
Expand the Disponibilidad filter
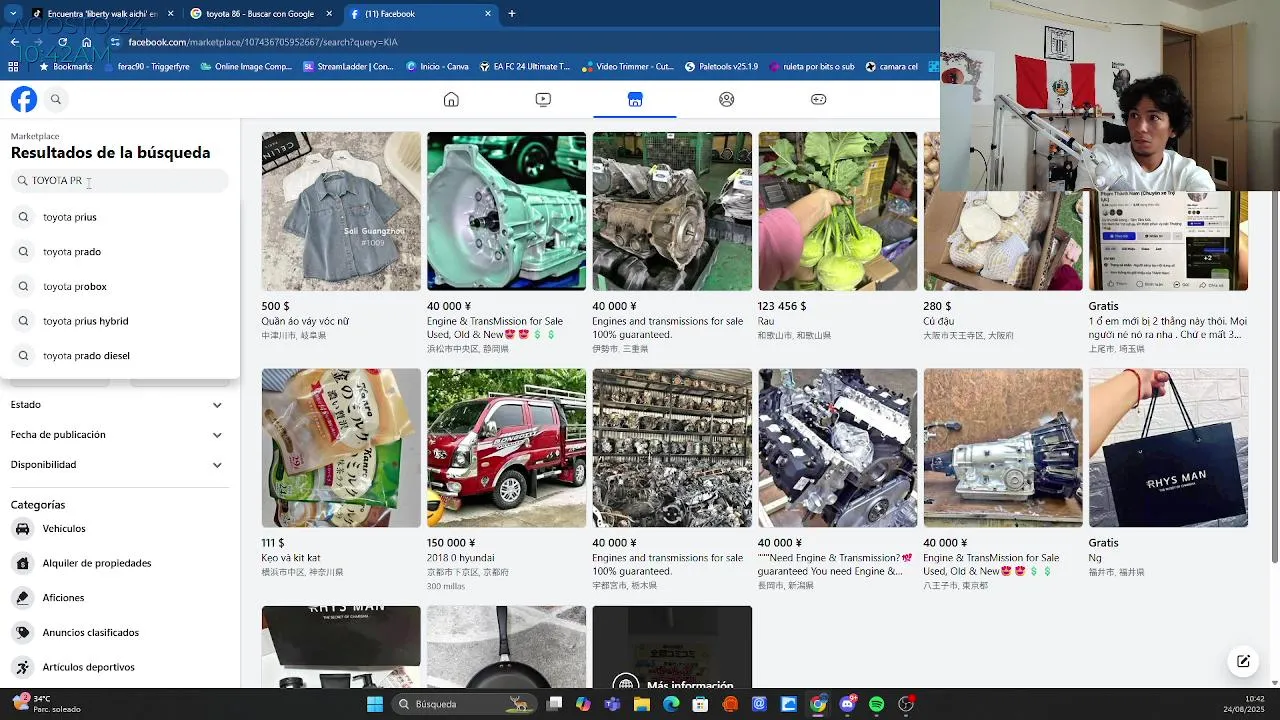(120, 465)
